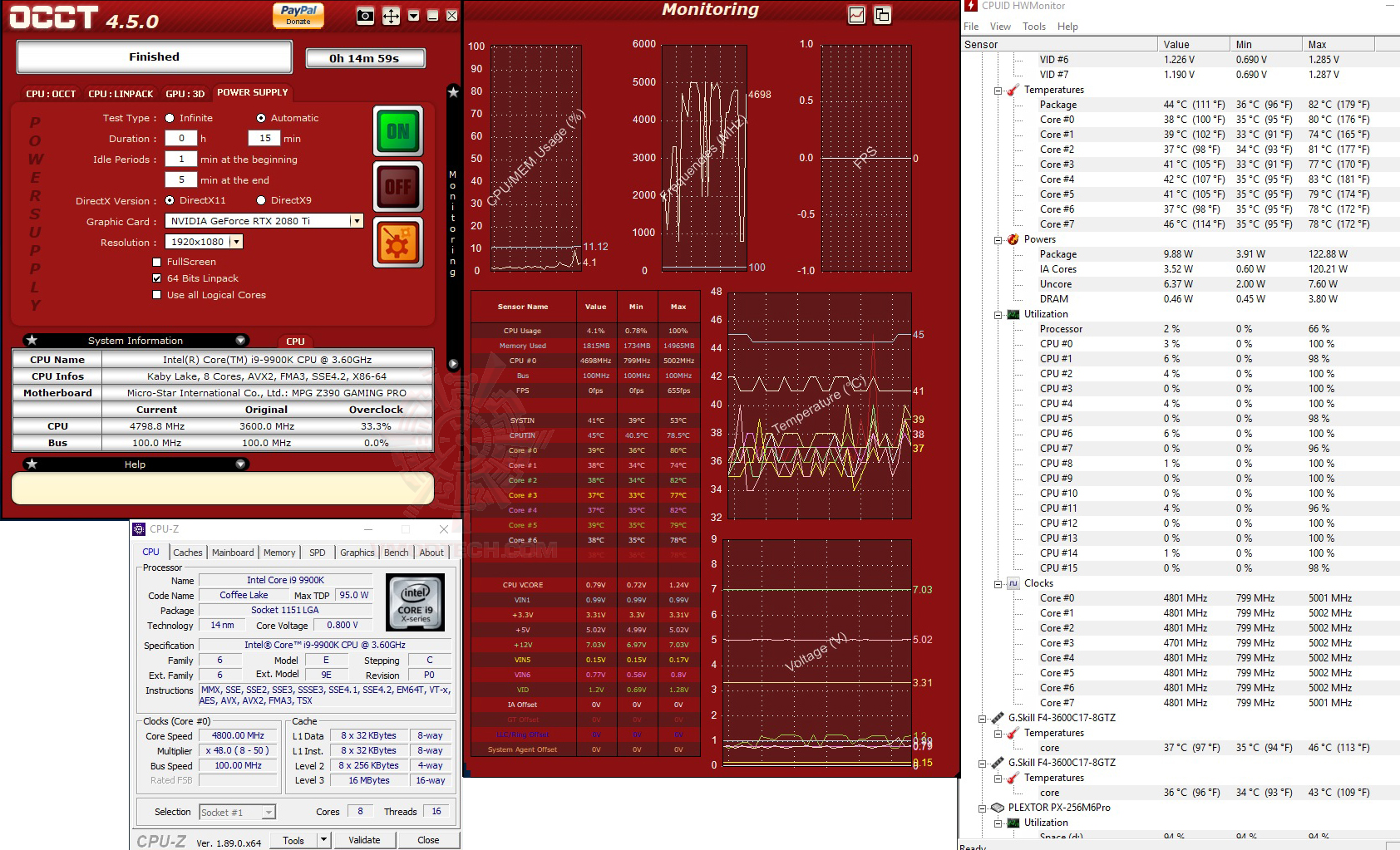Image resolution: width=1400 pixels, height=850 pixels.
Task: Click the camera screenshot icon in OCCT titlebar
Action: click(x=365, y=16)
